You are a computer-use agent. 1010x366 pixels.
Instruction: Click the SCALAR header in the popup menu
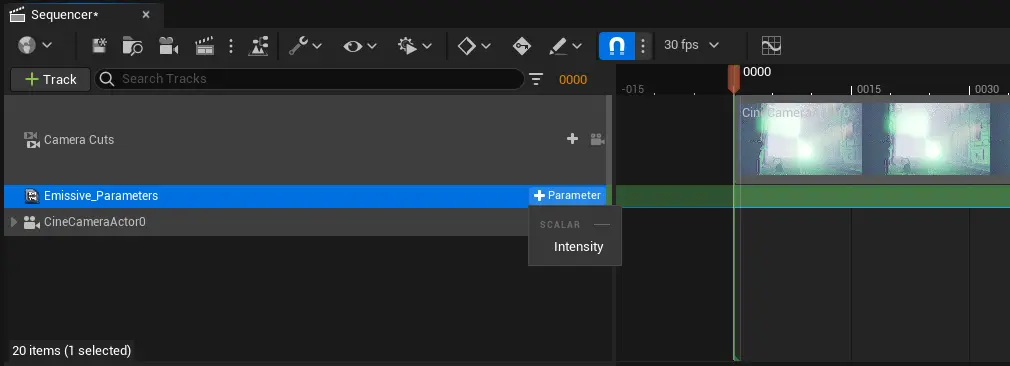[x=560, y=225]
